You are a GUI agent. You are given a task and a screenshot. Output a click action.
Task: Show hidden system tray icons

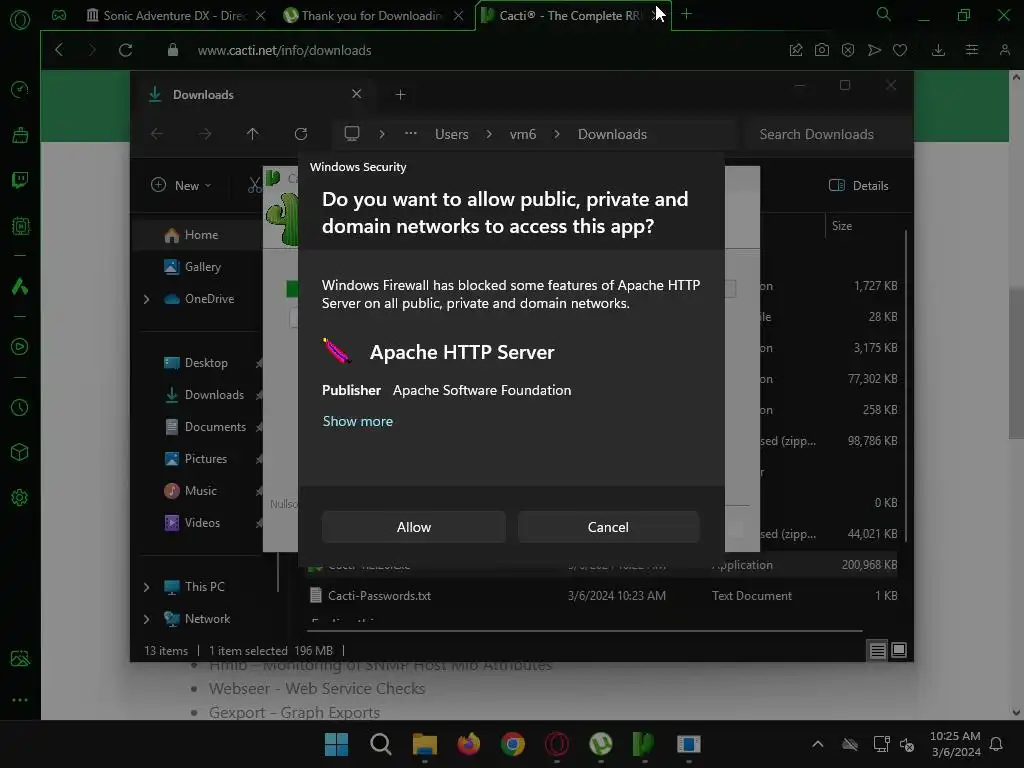click(817, 744)
